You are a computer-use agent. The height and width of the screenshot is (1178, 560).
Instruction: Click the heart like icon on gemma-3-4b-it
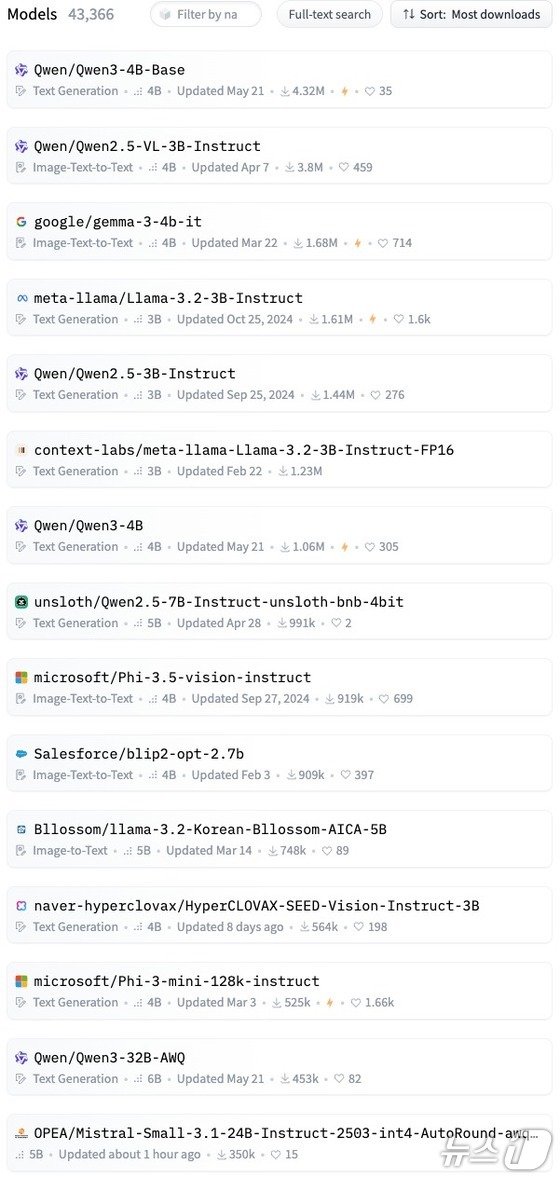pos(383,243)
